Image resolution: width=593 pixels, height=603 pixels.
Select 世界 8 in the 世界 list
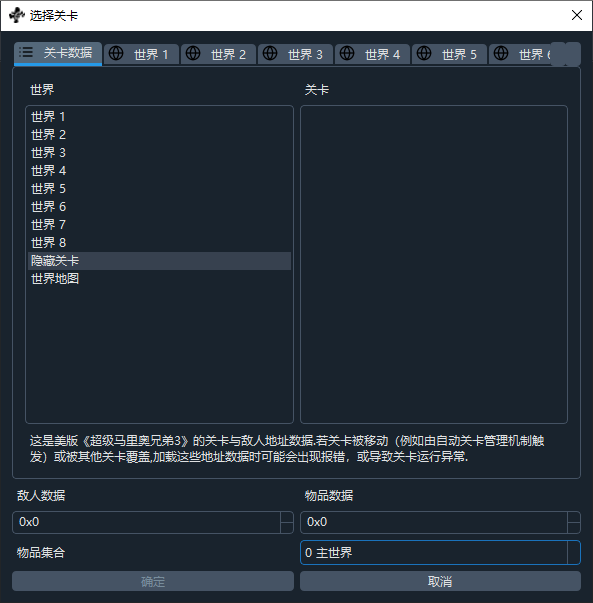pos(159,243)
